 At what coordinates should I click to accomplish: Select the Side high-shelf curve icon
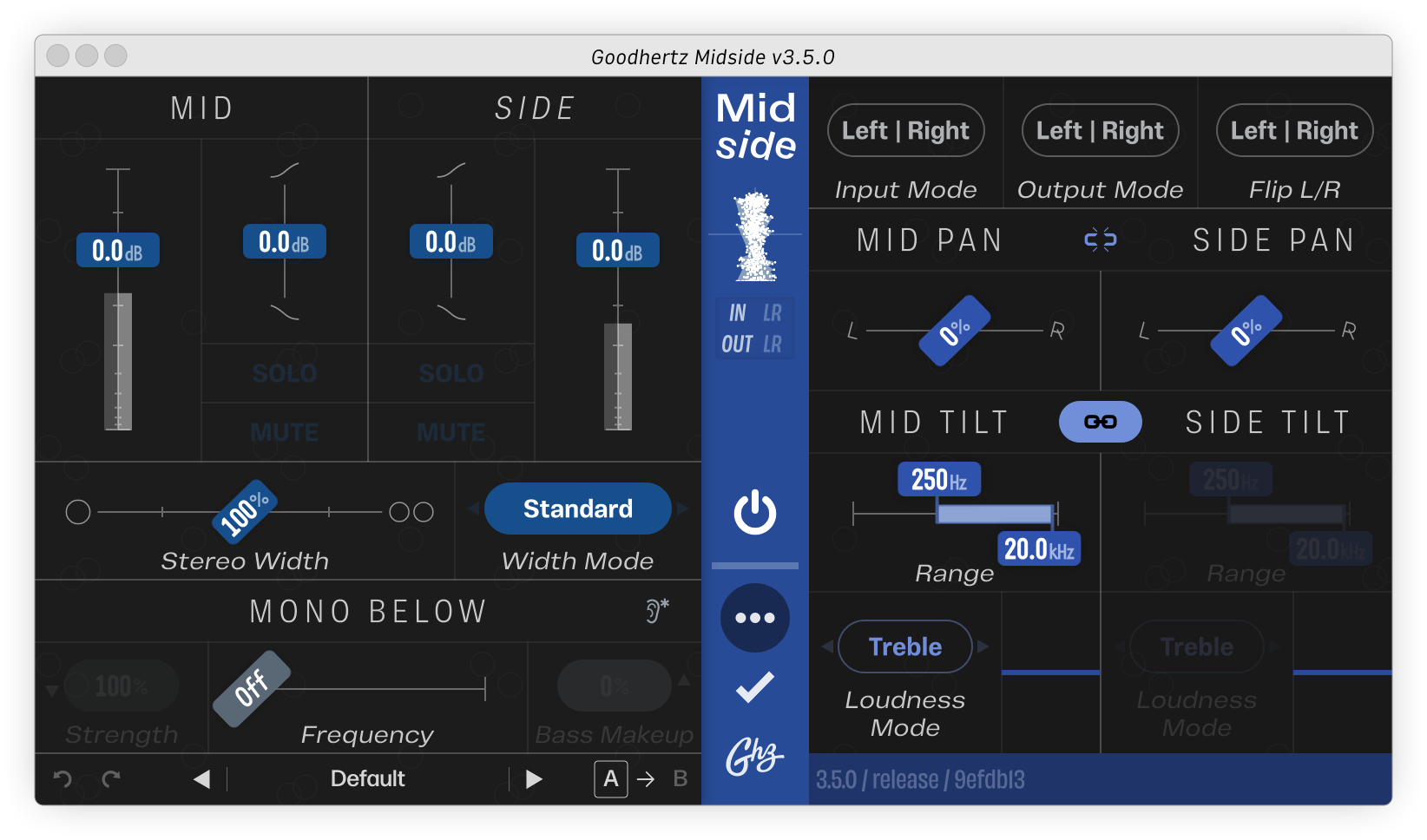pyautogui.click(x=451, y=170)
